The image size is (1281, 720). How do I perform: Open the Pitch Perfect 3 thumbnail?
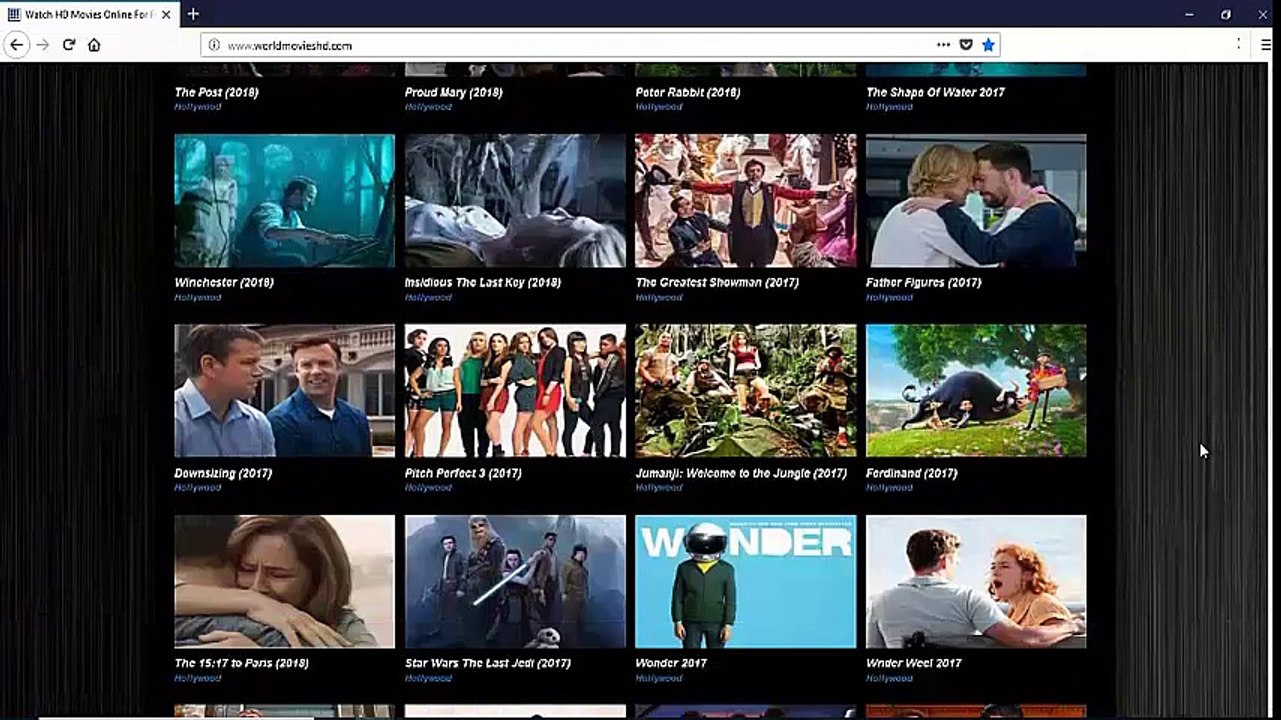(515, 391)
